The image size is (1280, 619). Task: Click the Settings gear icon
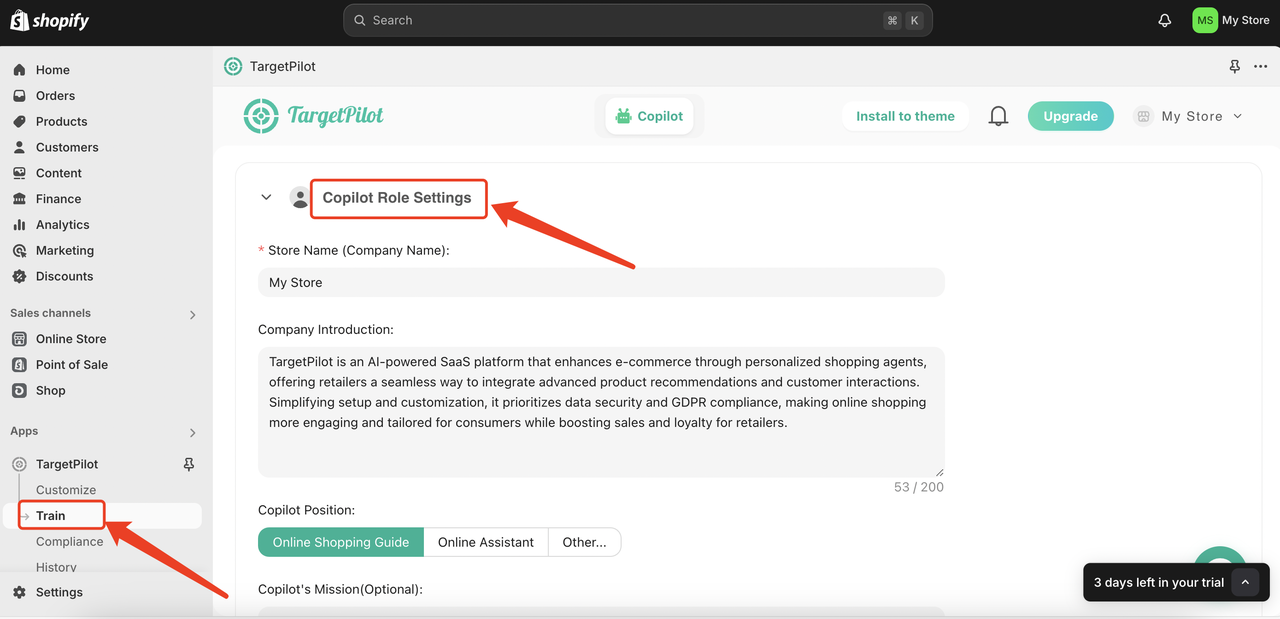(19, 592)
